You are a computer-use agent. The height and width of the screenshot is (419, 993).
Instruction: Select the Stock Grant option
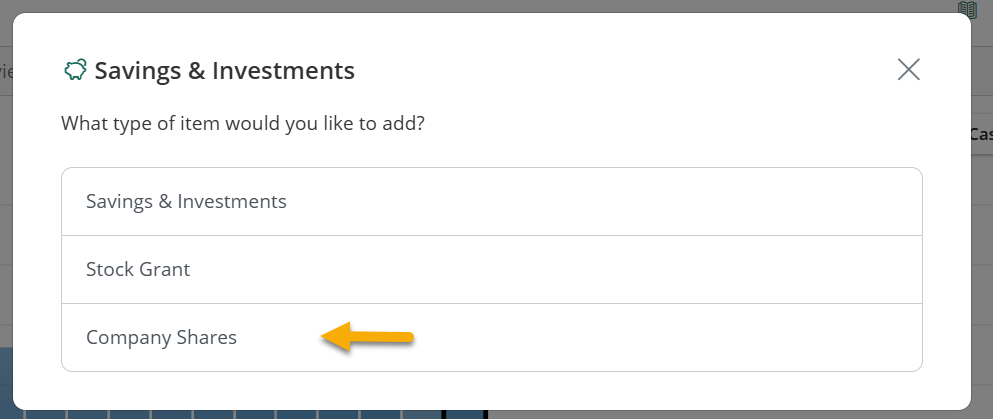[491, 270]
